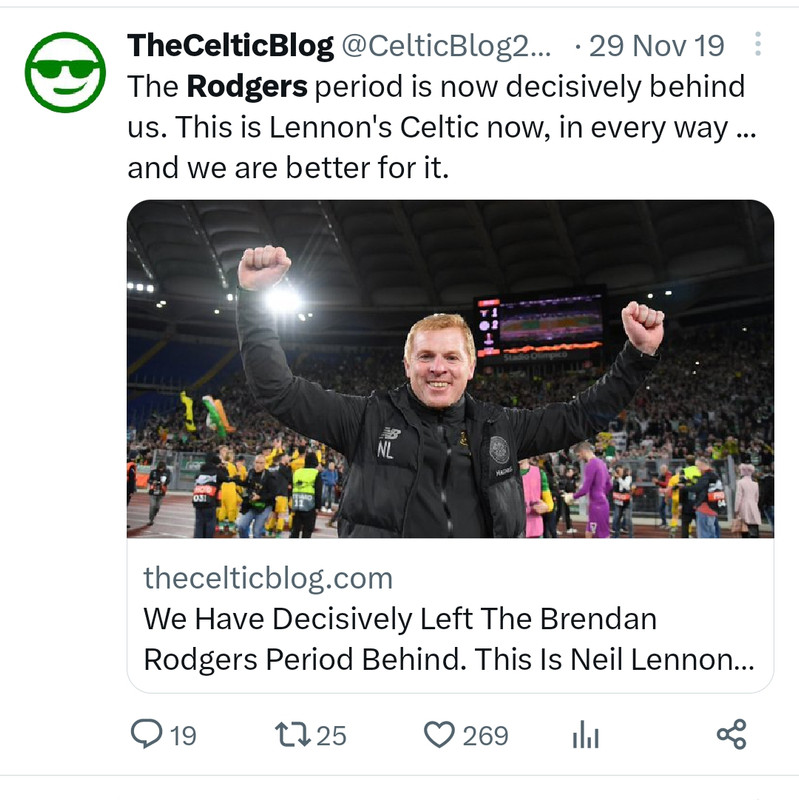Open the three-dot more options menu

(758, 44)
